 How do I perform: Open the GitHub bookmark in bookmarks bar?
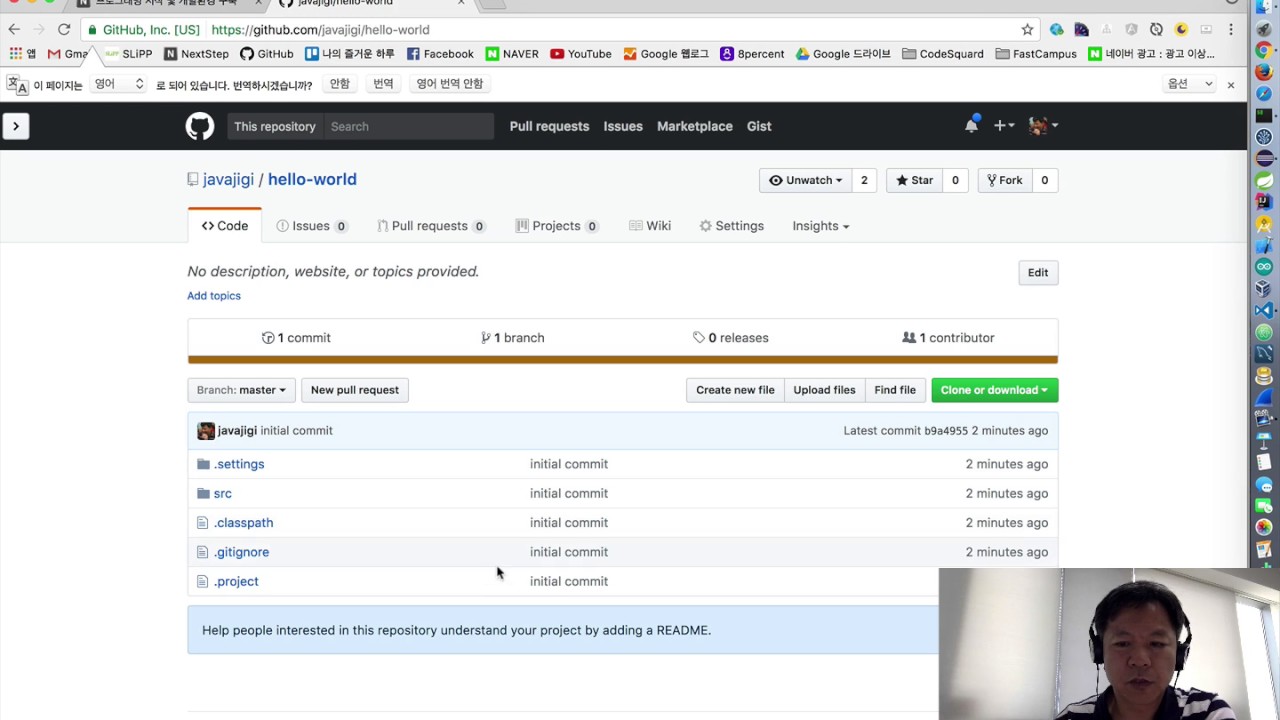pyautogui.click(x=267, y=54)
